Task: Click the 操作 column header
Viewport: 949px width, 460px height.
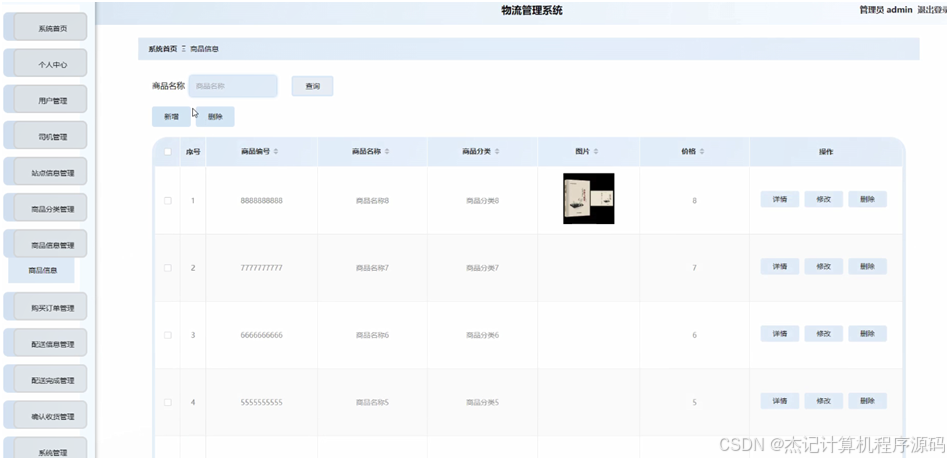Action: (826, 152)
